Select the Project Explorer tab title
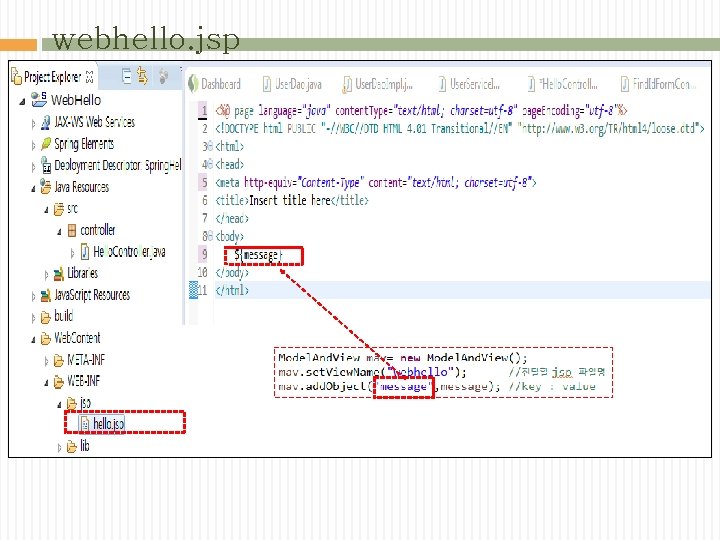The width and height of the screenshot is (720, 540). tap(52, 77)
